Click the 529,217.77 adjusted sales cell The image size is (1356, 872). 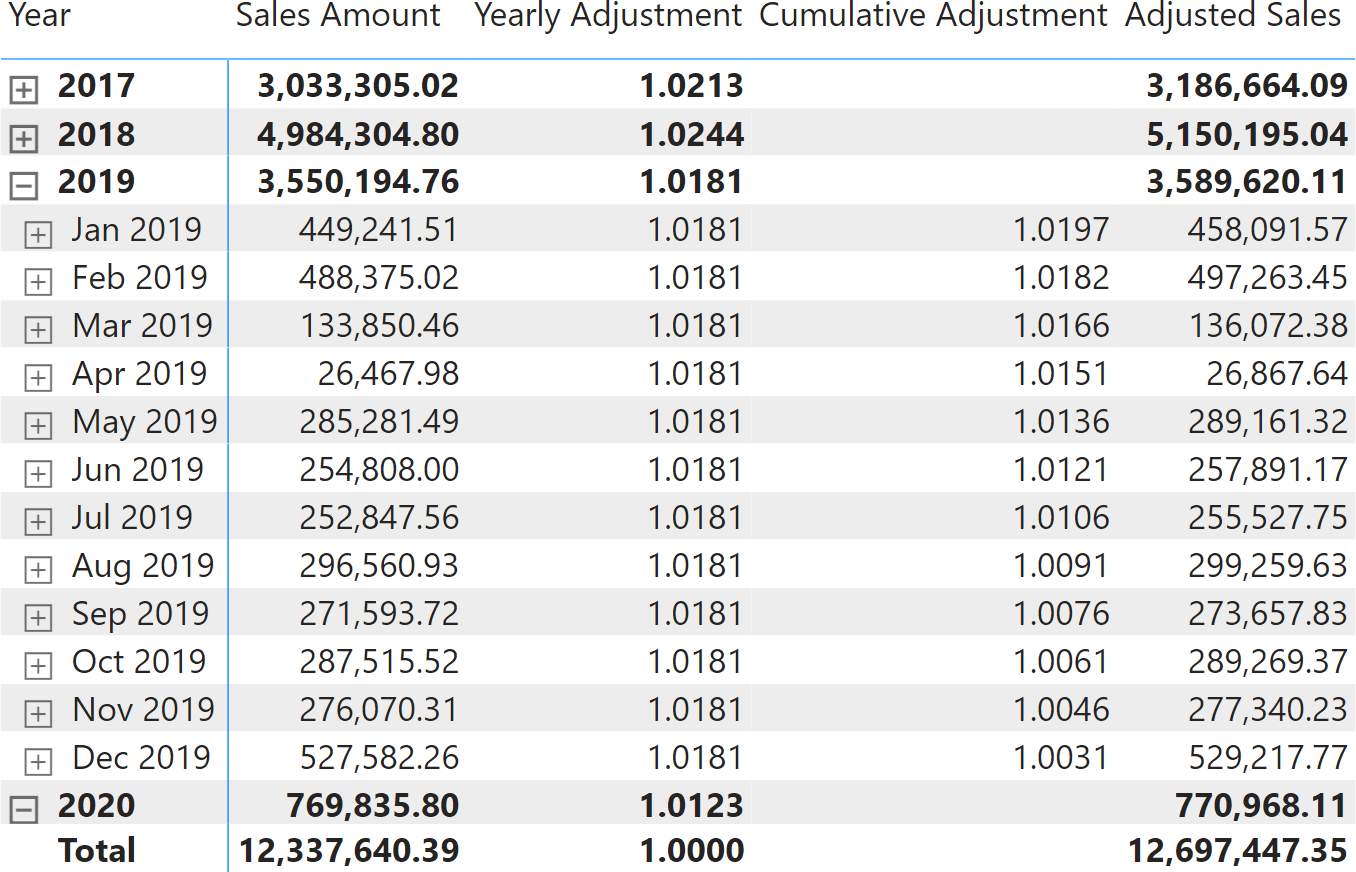coord(1268,758)
